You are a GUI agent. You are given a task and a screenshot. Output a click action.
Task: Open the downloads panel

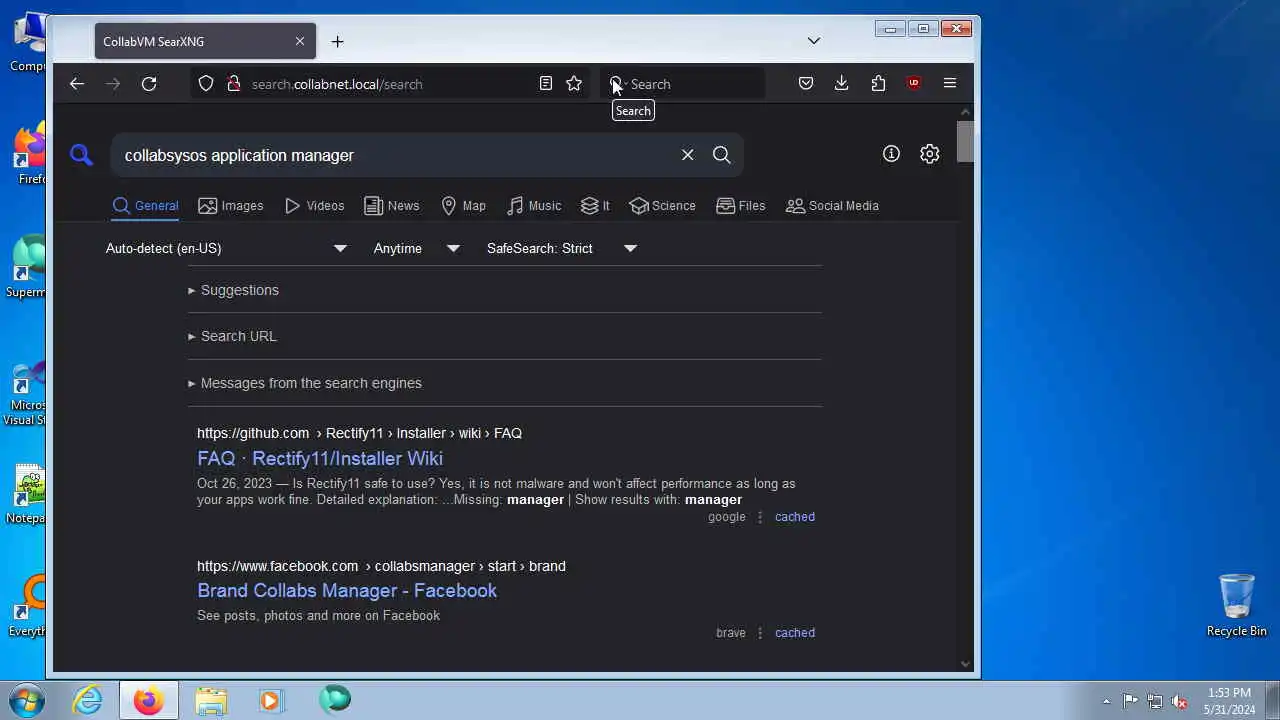tap(842, 84)
